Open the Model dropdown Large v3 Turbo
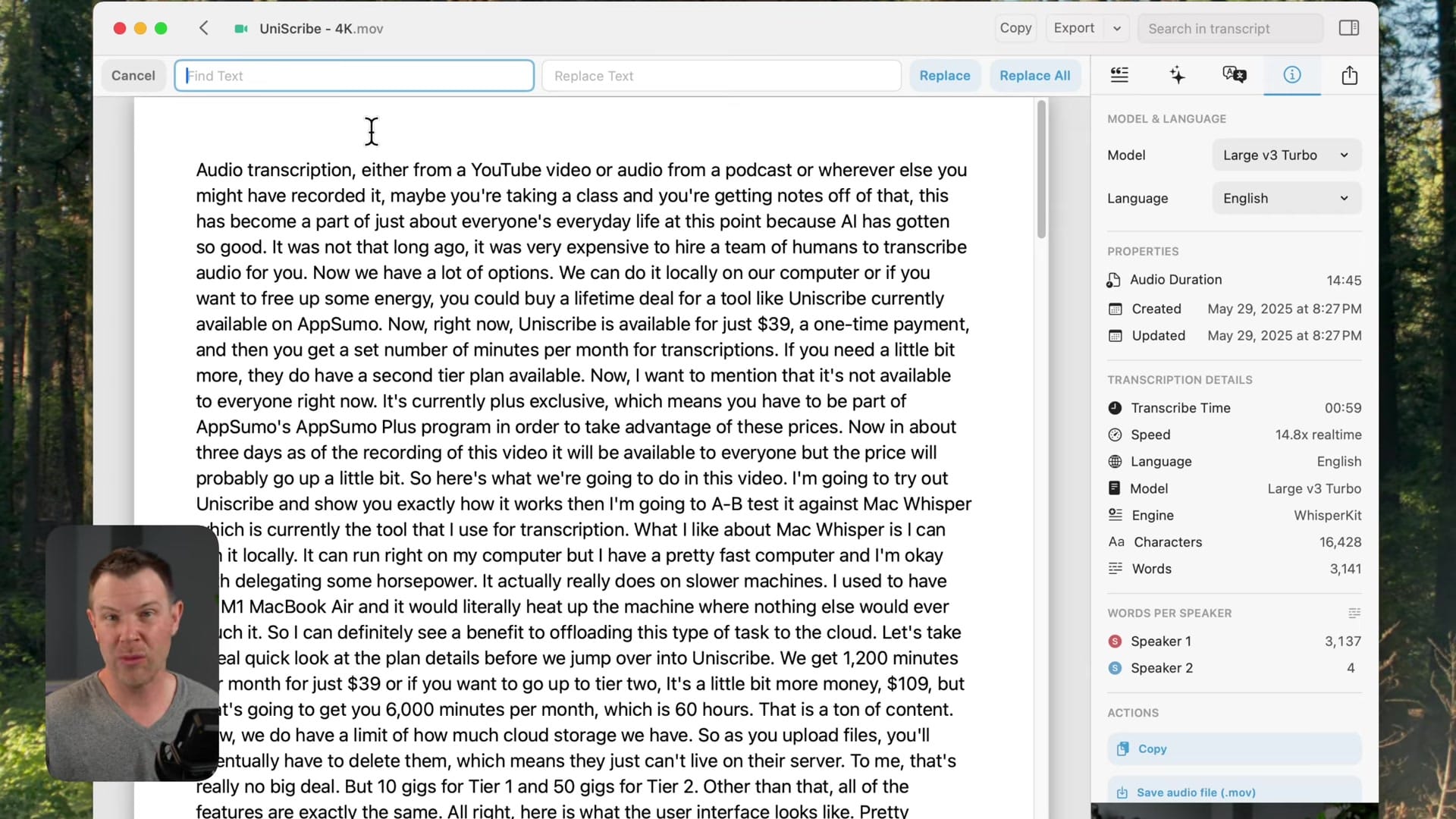The height and width of the screenshot is (819, 1456). coord(1286,155)
